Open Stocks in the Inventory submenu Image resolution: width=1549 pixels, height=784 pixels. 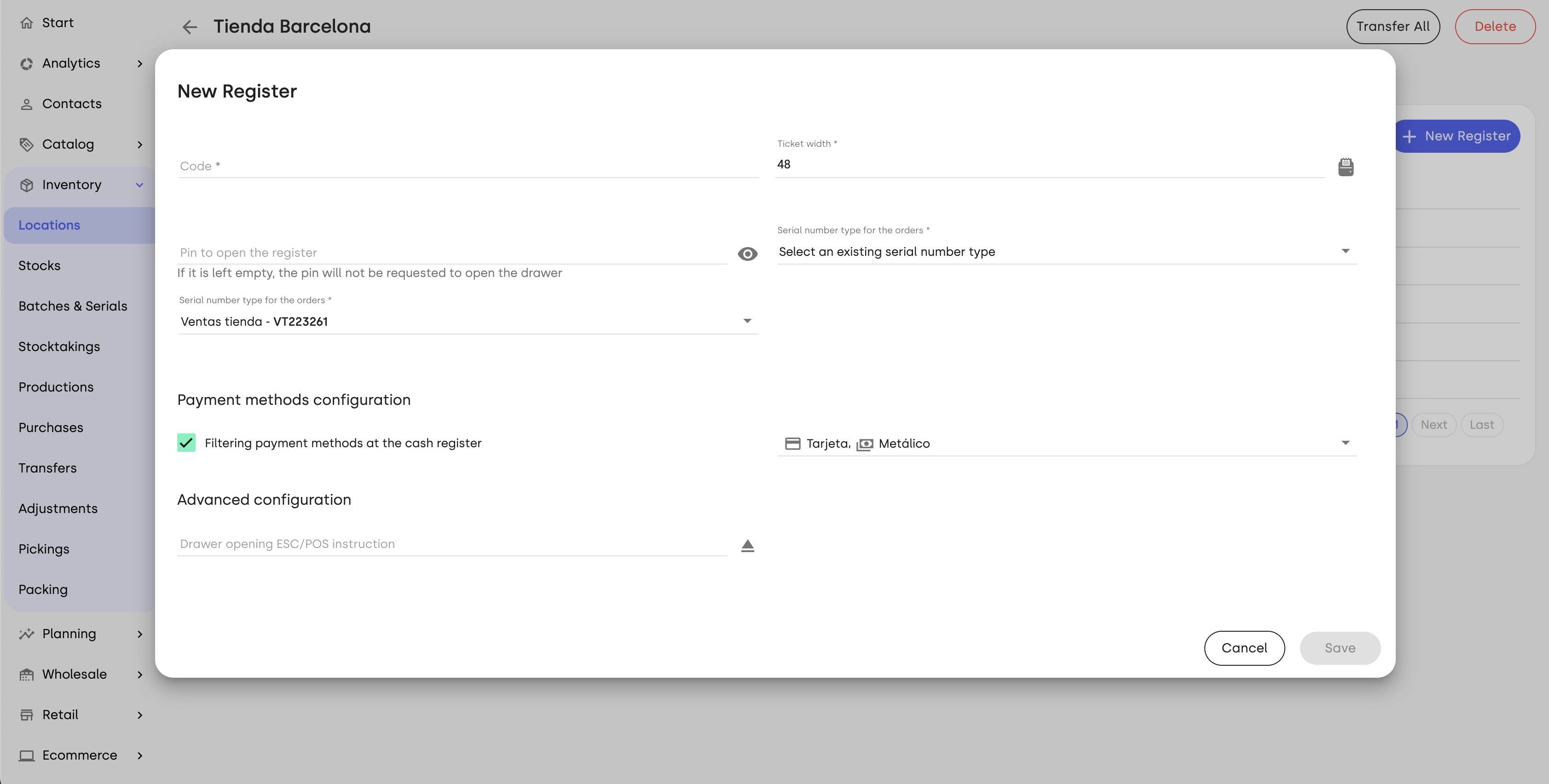pyautogui.click(x=40, y=266)
